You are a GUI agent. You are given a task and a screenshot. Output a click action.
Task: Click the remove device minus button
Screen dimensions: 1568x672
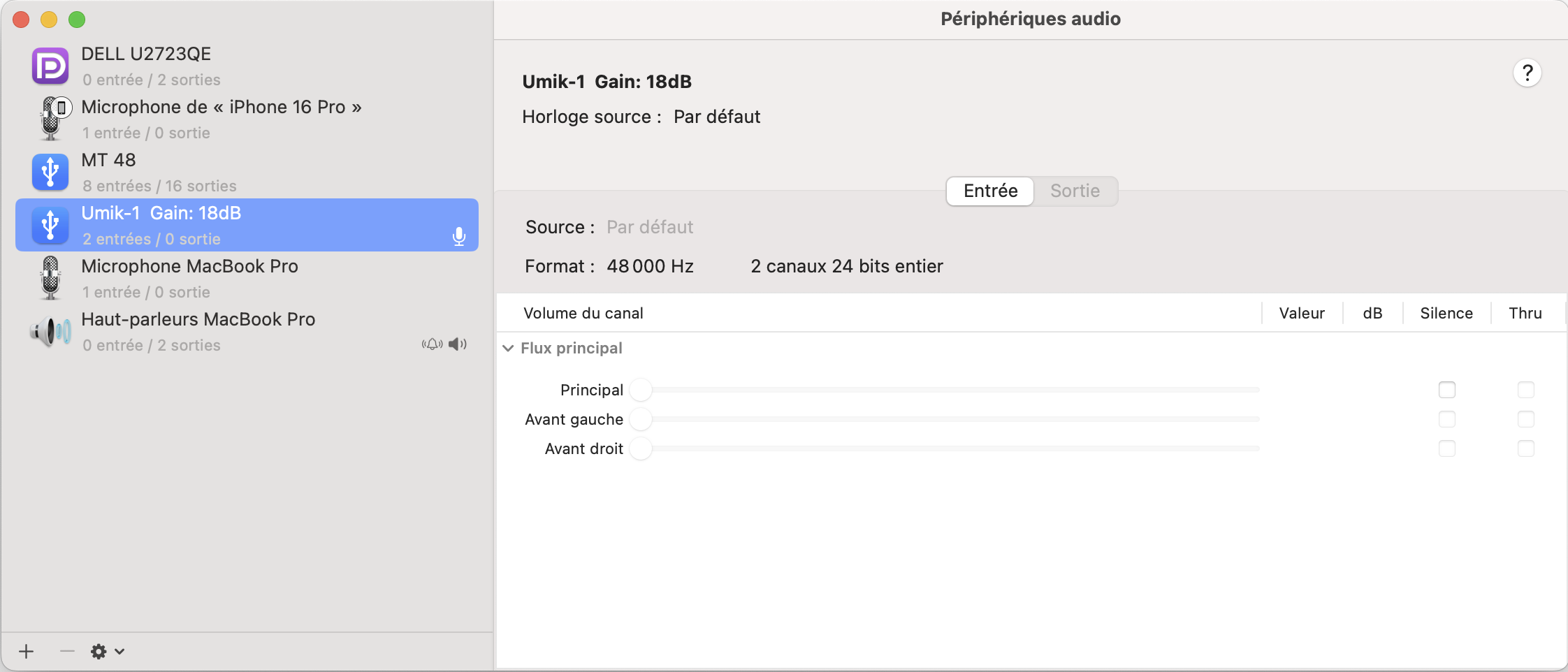pos(67,651)
